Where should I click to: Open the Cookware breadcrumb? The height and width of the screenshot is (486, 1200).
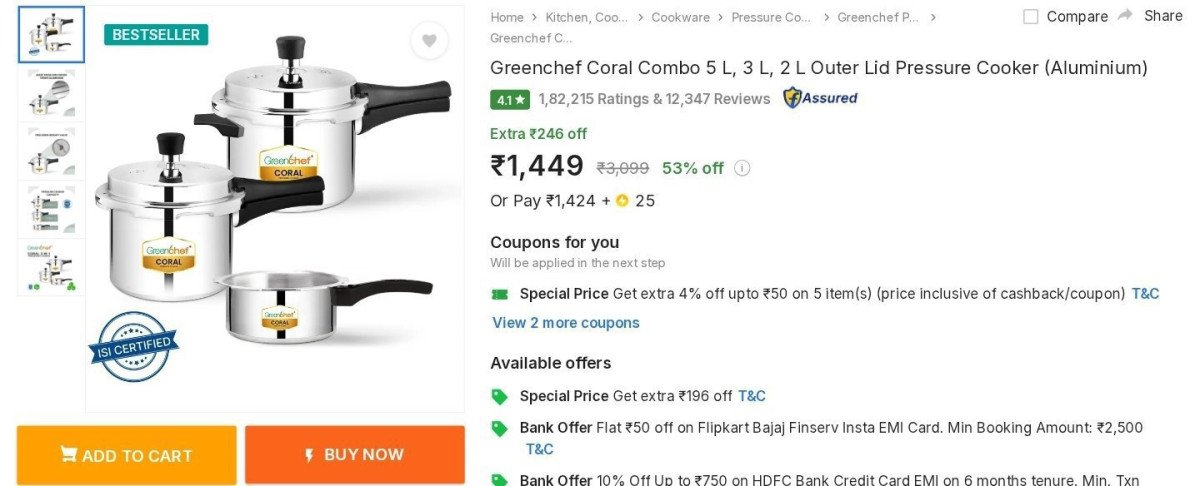680,17
